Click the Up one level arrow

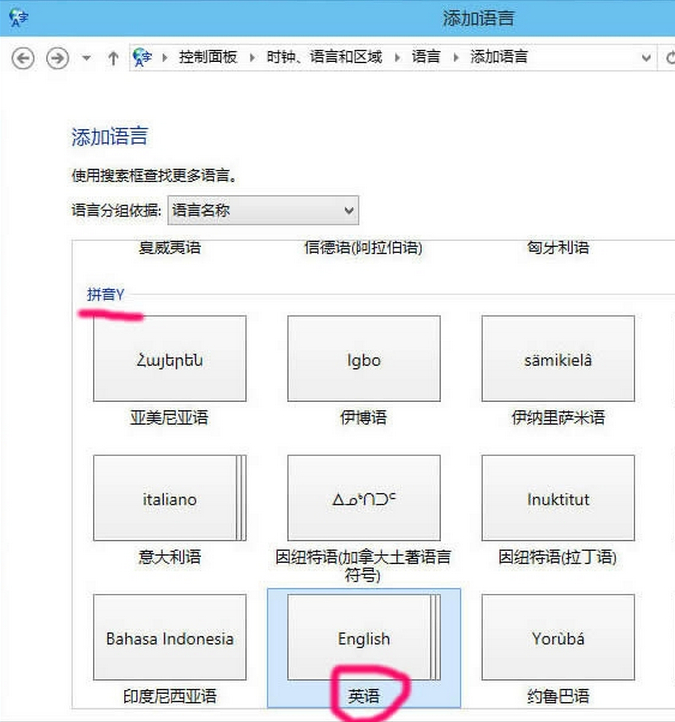[112, 58]
